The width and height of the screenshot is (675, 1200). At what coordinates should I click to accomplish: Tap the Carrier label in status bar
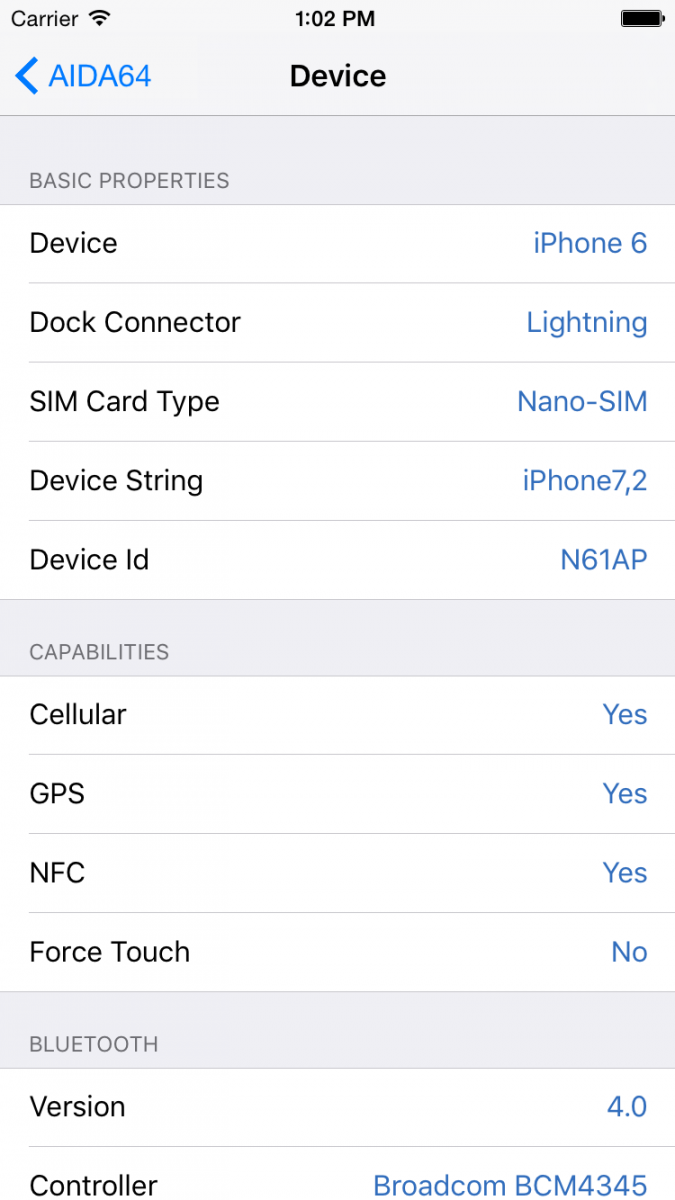[44, 18]
